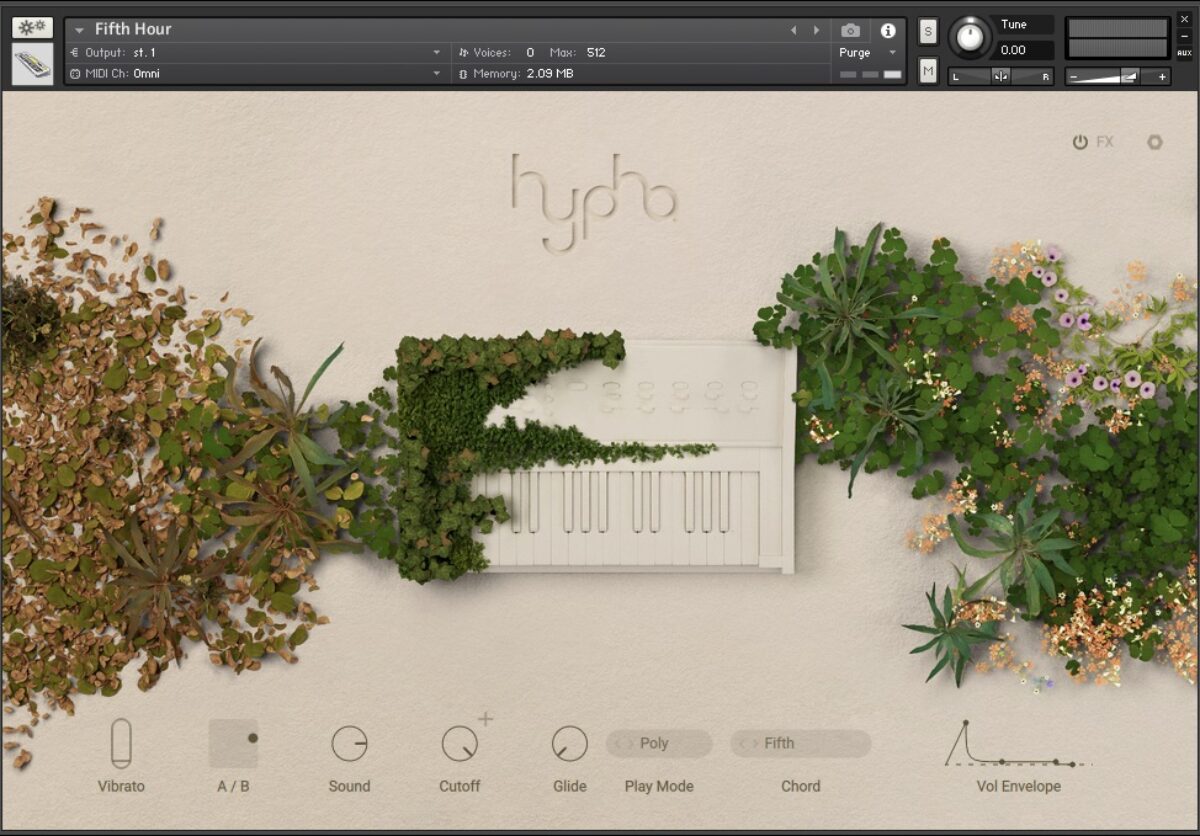Open the settings gear in the instrument

(x=1155, y=142)
